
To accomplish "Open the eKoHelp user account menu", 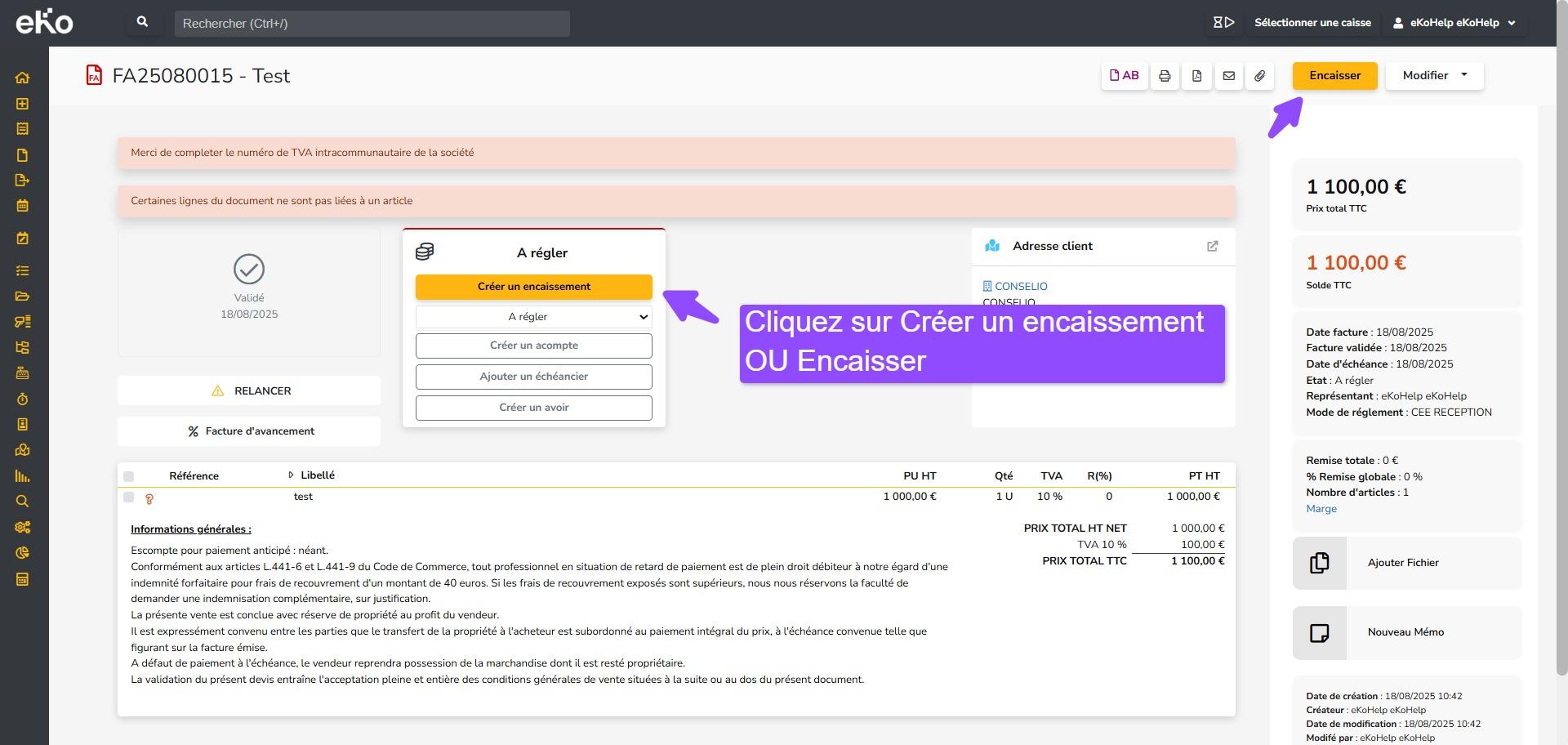I will click(1454, 23).
